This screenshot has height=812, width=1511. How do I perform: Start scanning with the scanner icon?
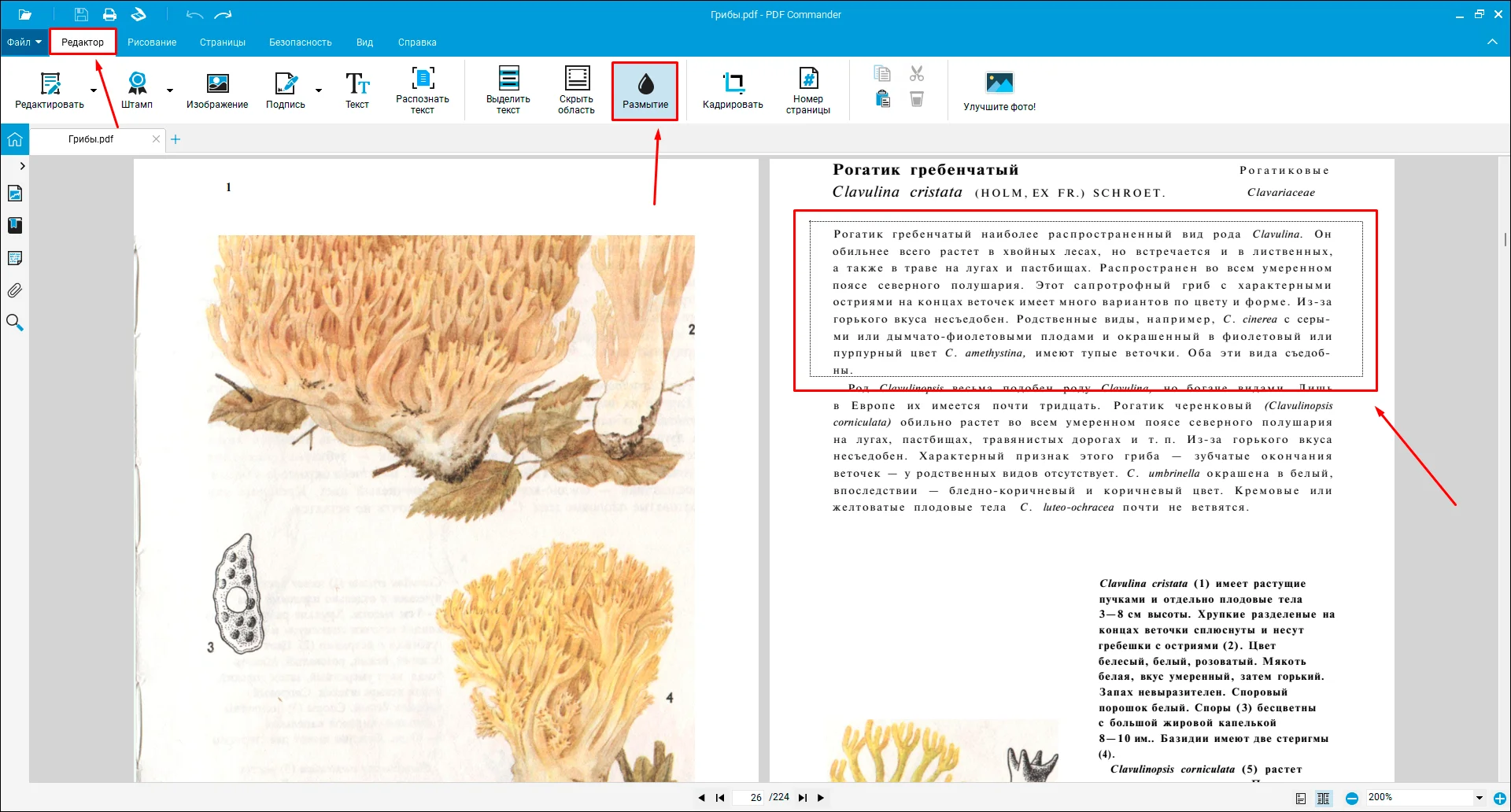(x=139, y=14)
